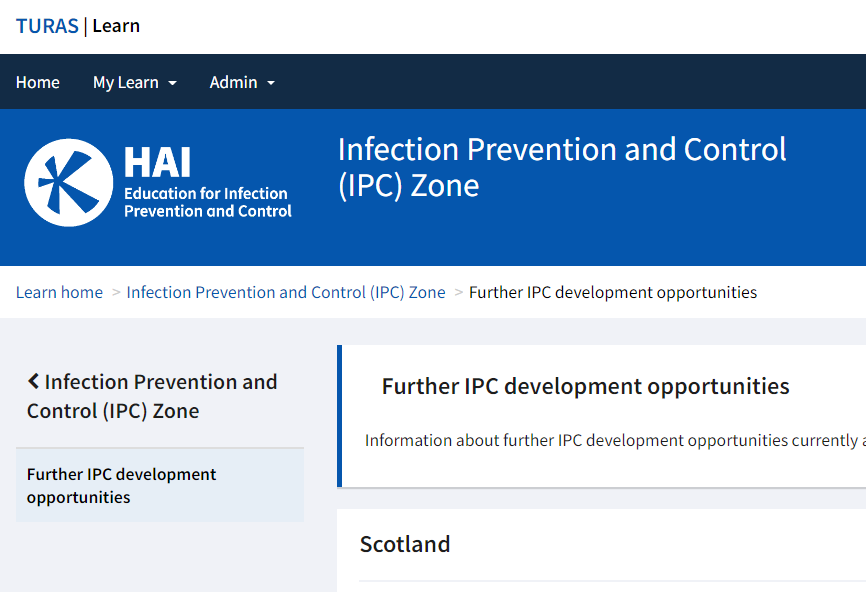Click the 'Education for Infection Prevention and Control' text
Image resolution: width=866 pixels, height=592 pixels.
[x=208, y=202]
